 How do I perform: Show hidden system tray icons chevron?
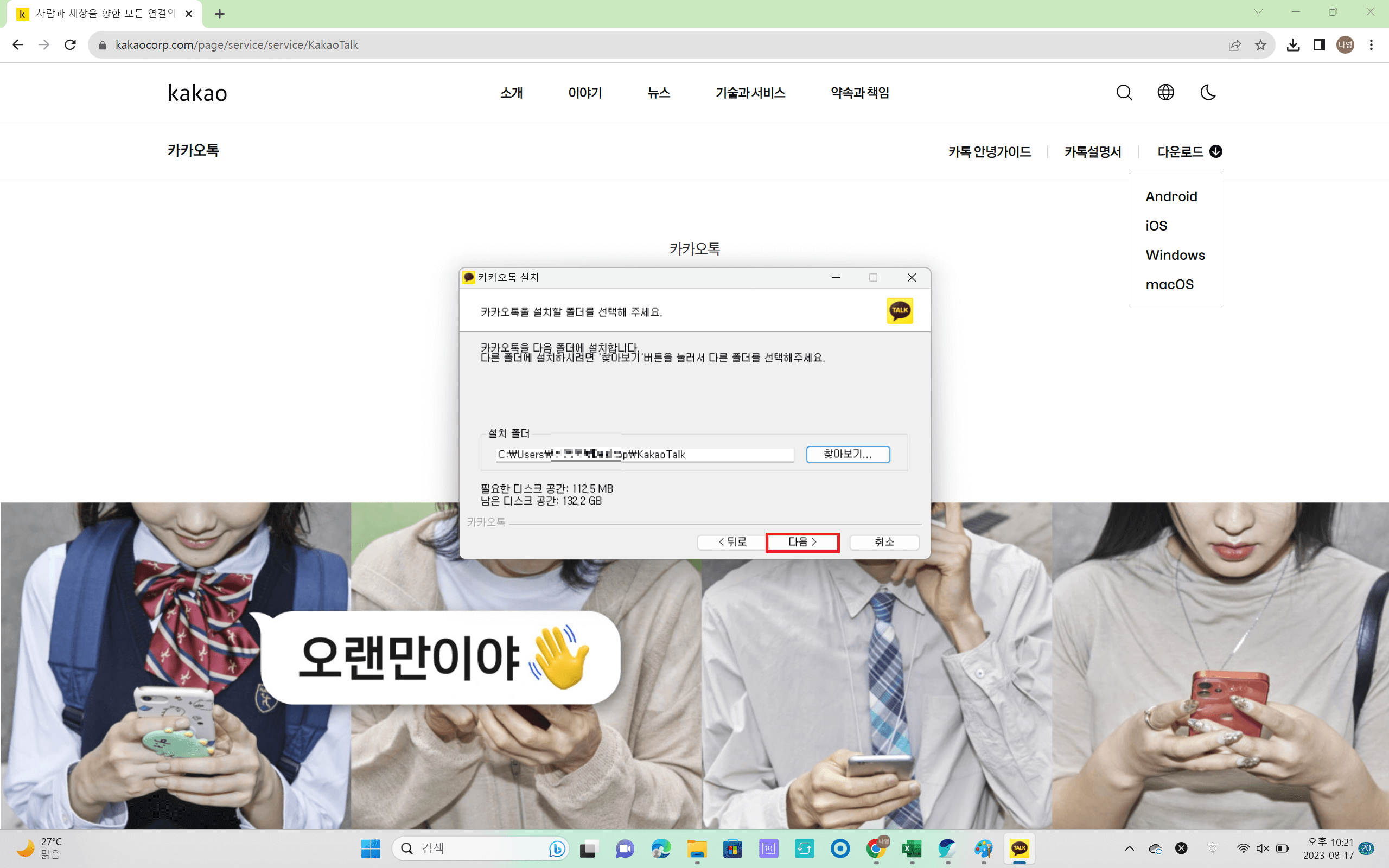1129,848
